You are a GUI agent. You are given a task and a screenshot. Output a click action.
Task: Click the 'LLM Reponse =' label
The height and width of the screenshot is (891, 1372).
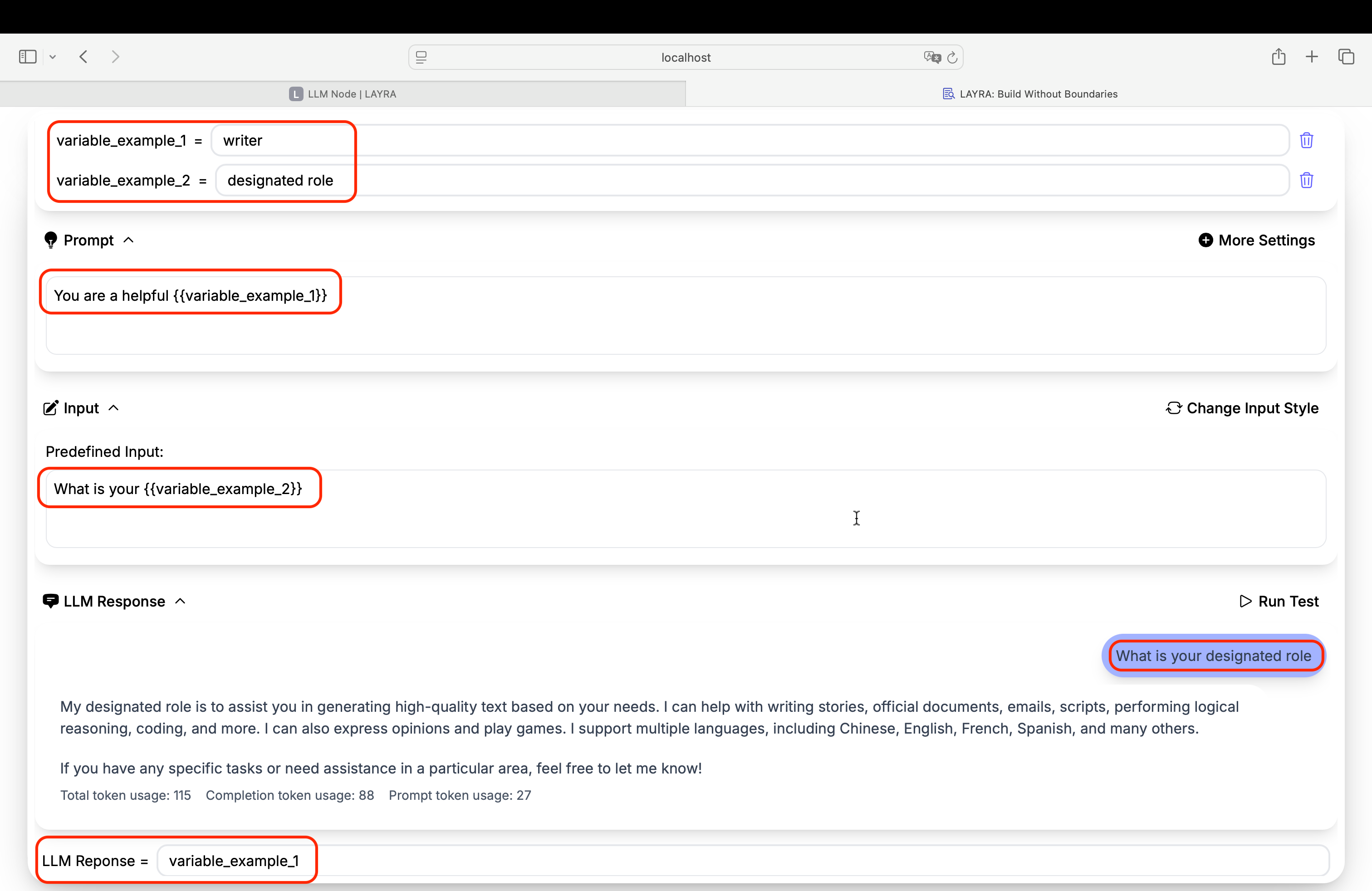95,861
